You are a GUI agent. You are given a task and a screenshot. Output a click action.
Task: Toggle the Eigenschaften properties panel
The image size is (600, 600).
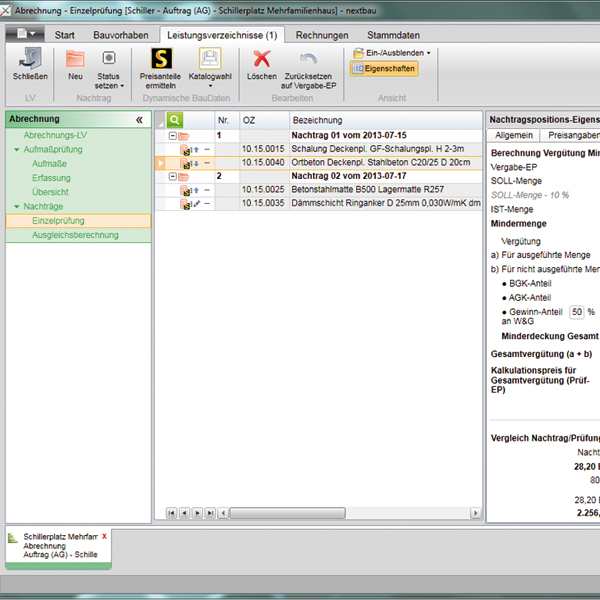[383, 69]
